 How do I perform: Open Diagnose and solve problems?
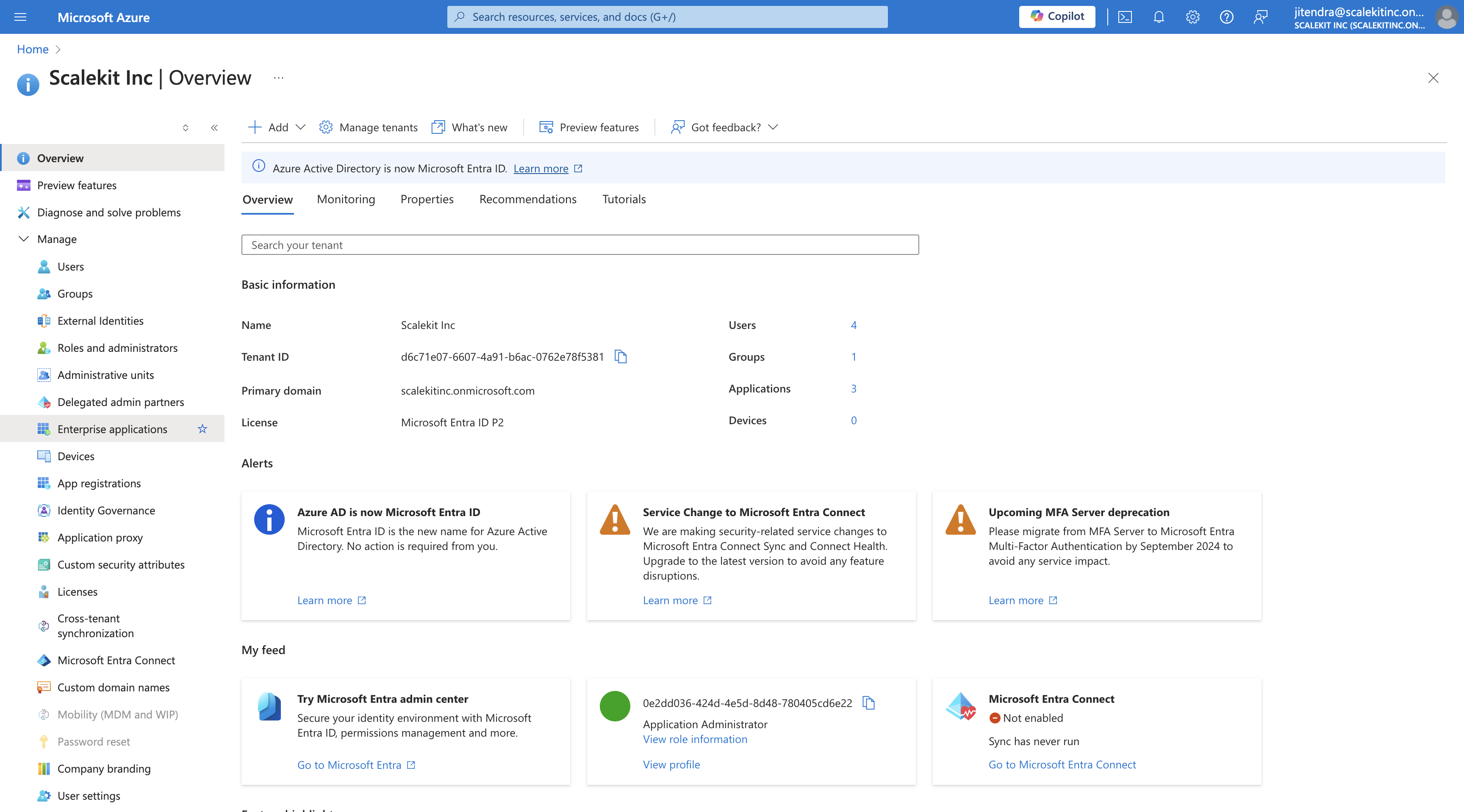108,213
